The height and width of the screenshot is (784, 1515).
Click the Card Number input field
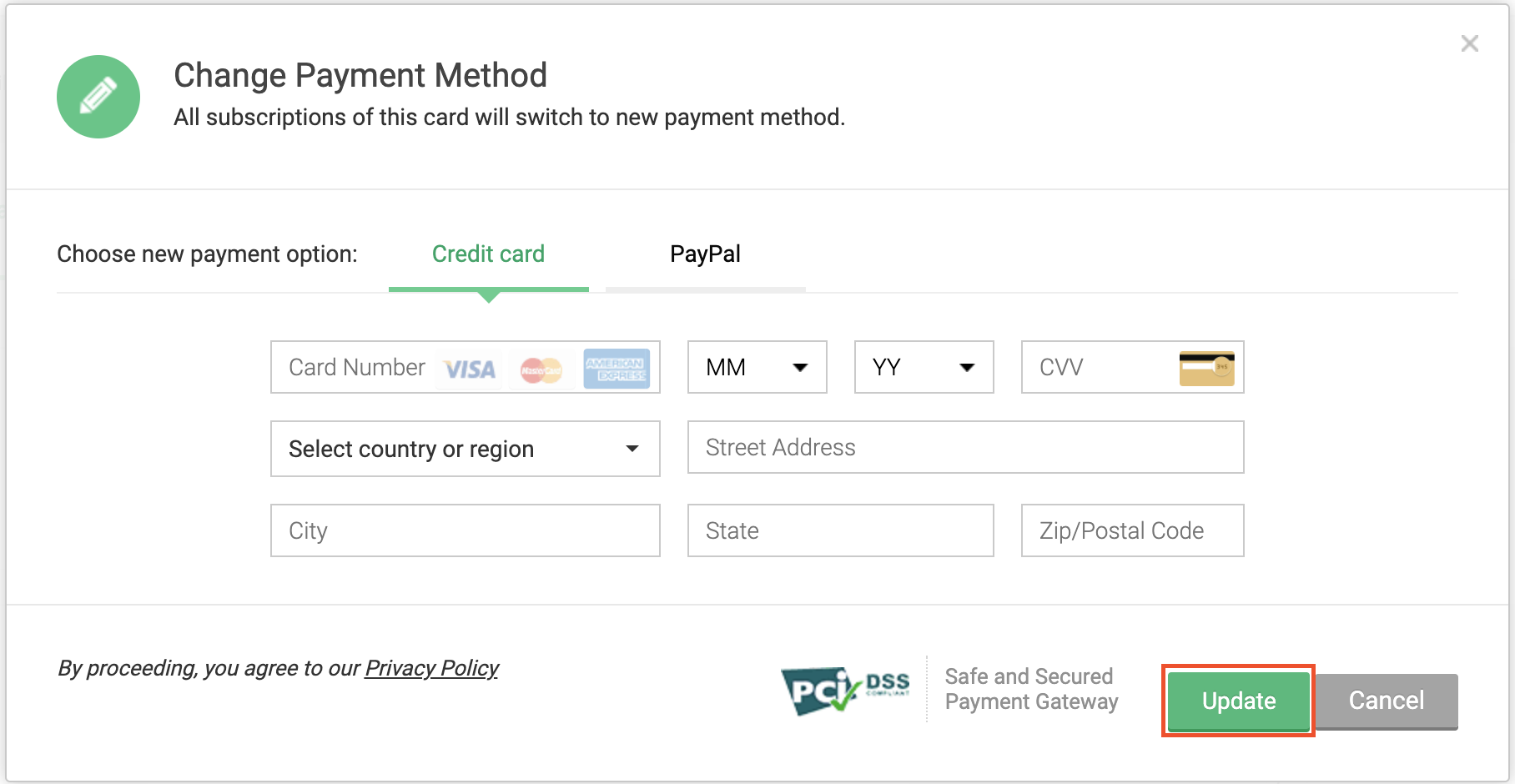(355, 367)
